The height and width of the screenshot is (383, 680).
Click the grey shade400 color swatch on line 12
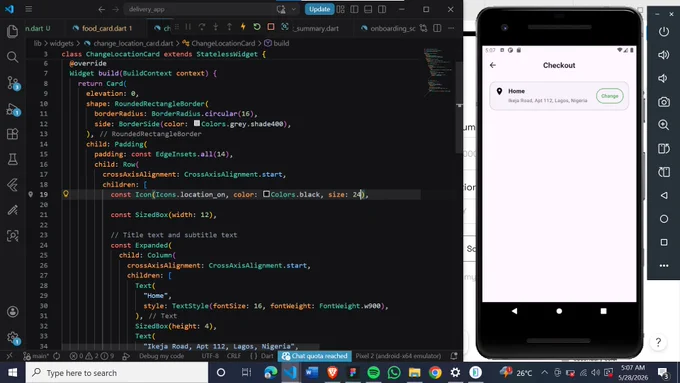tap(197, 124)
